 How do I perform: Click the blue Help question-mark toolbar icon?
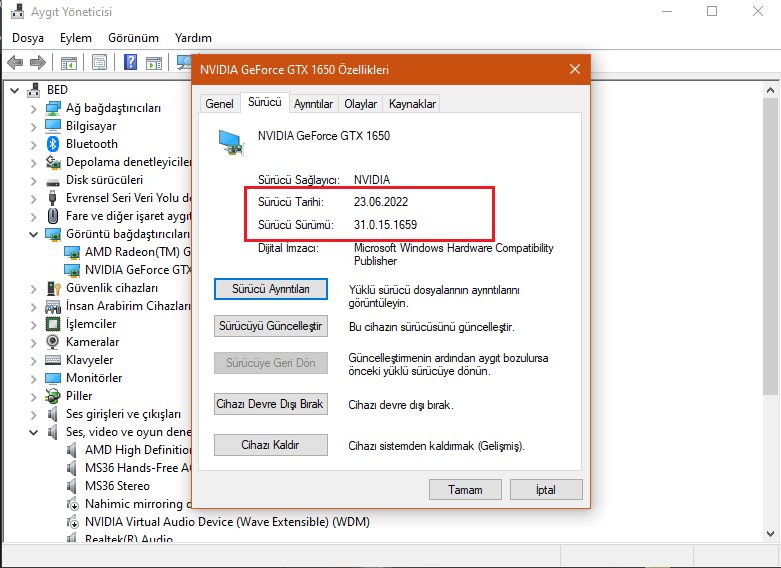click(x=130, y=62)
